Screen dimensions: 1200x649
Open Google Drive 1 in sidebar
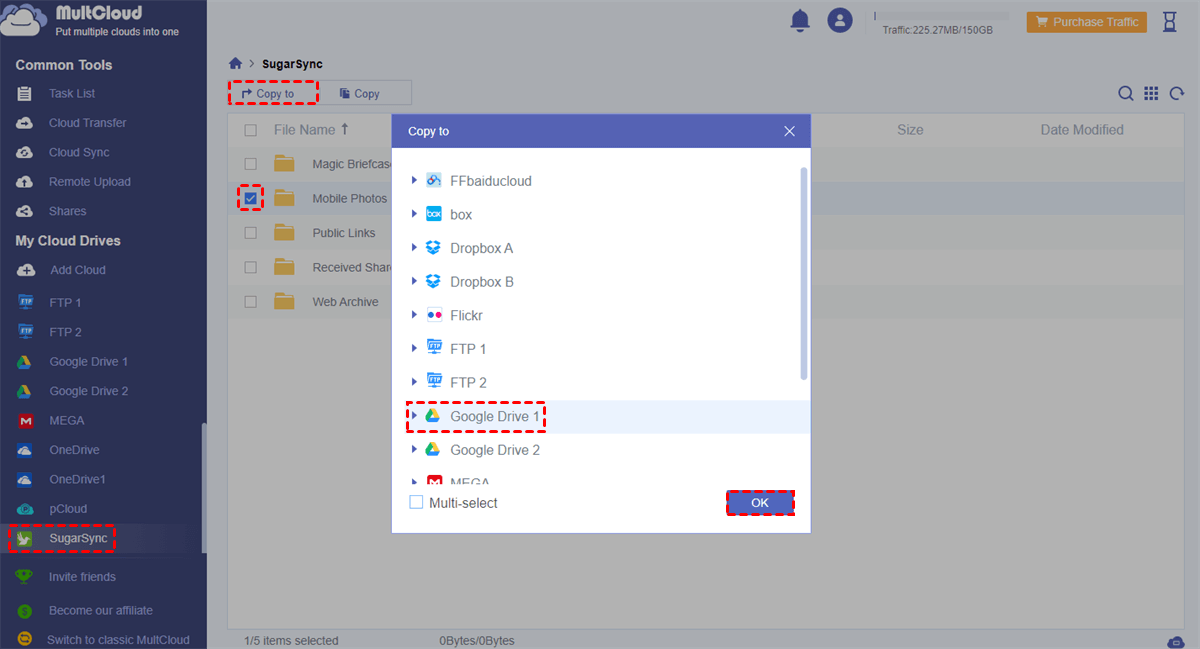pyautogui.click(x=88, y=361)
